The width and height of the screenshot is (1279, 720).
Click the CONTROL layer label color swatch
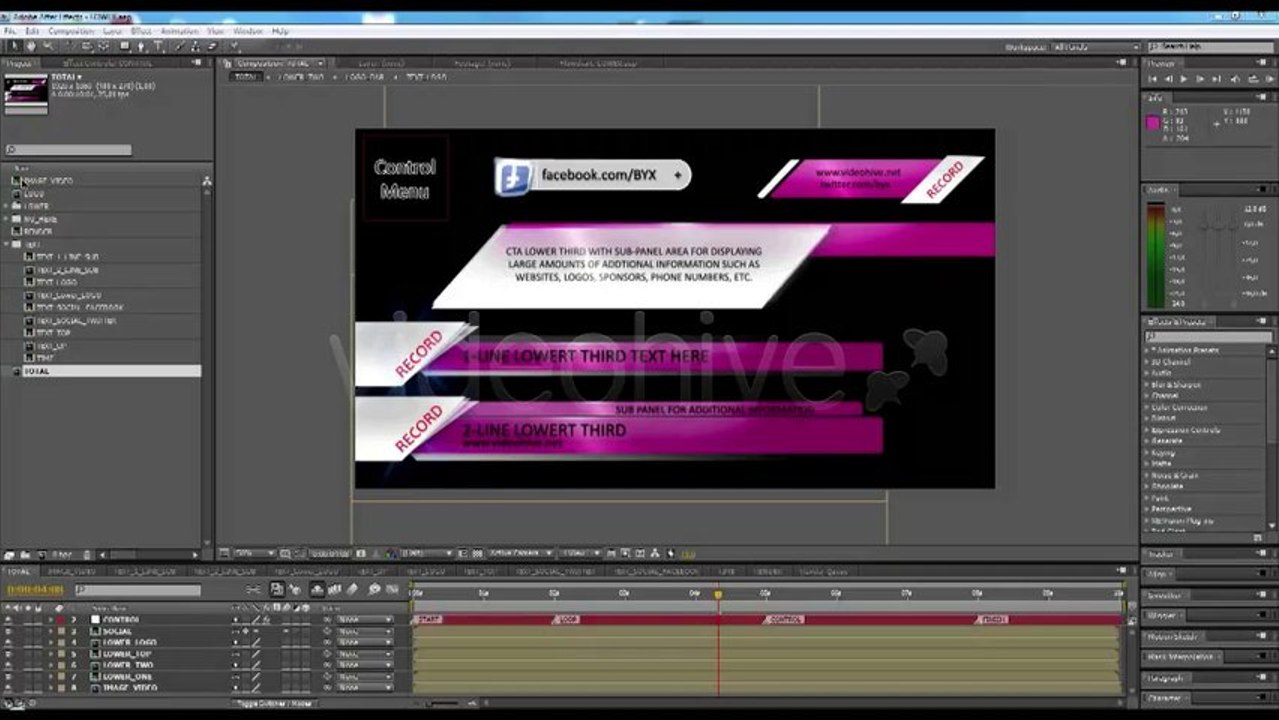coord(60,620)
